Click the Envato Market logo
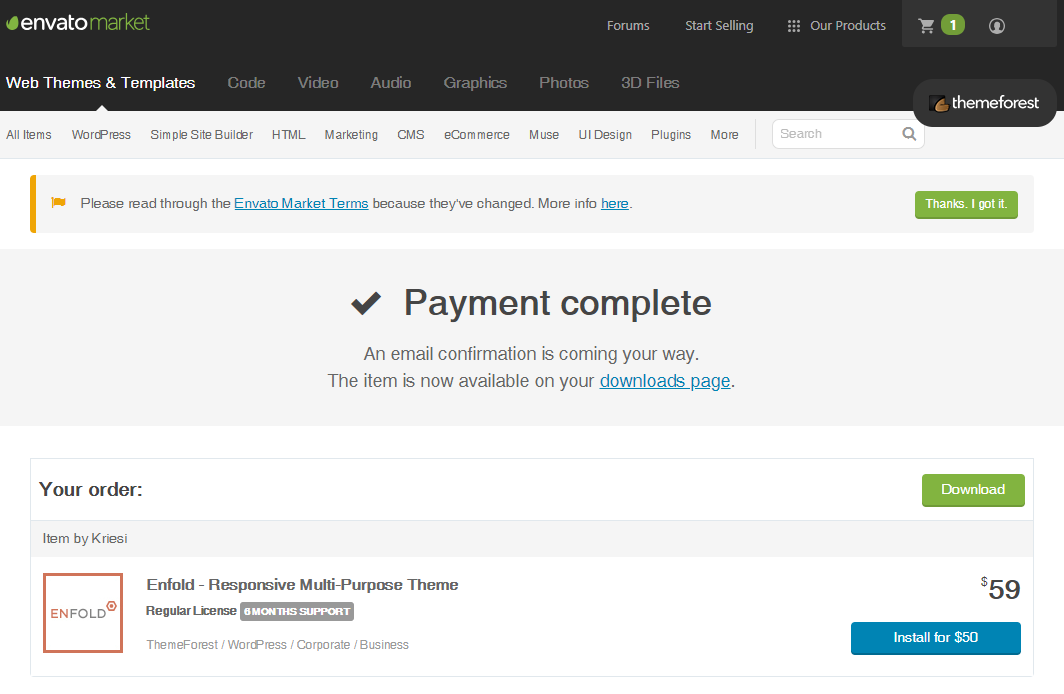The height and width of the screenshot is (694, 1064). click(78, 22)
